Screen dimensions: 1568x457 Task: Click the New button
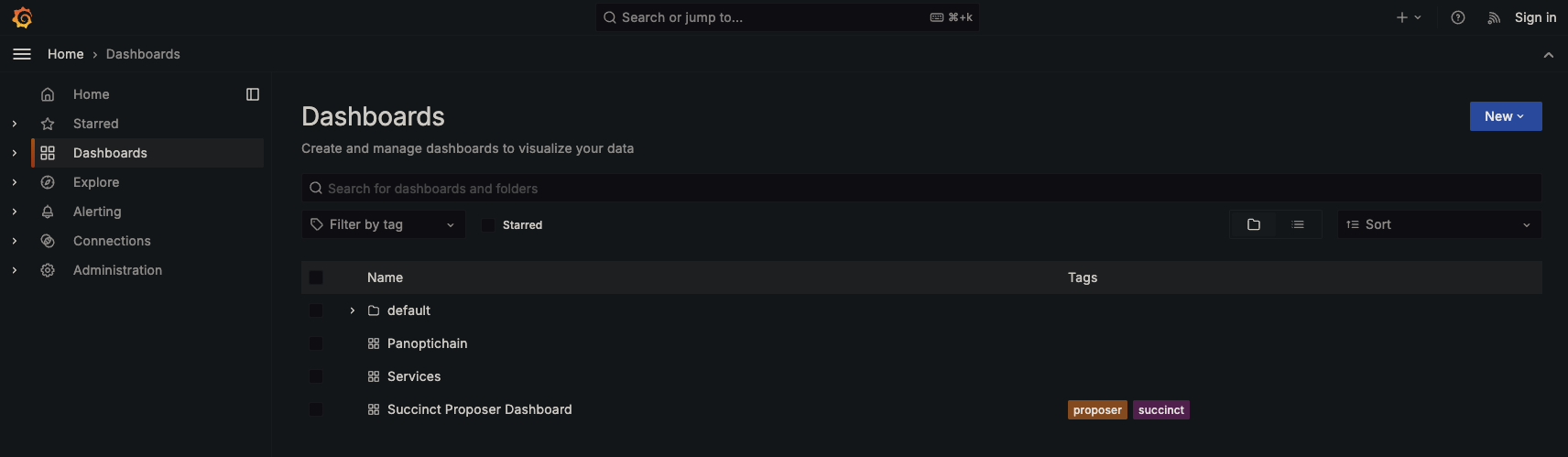[x=1506, y=116]
